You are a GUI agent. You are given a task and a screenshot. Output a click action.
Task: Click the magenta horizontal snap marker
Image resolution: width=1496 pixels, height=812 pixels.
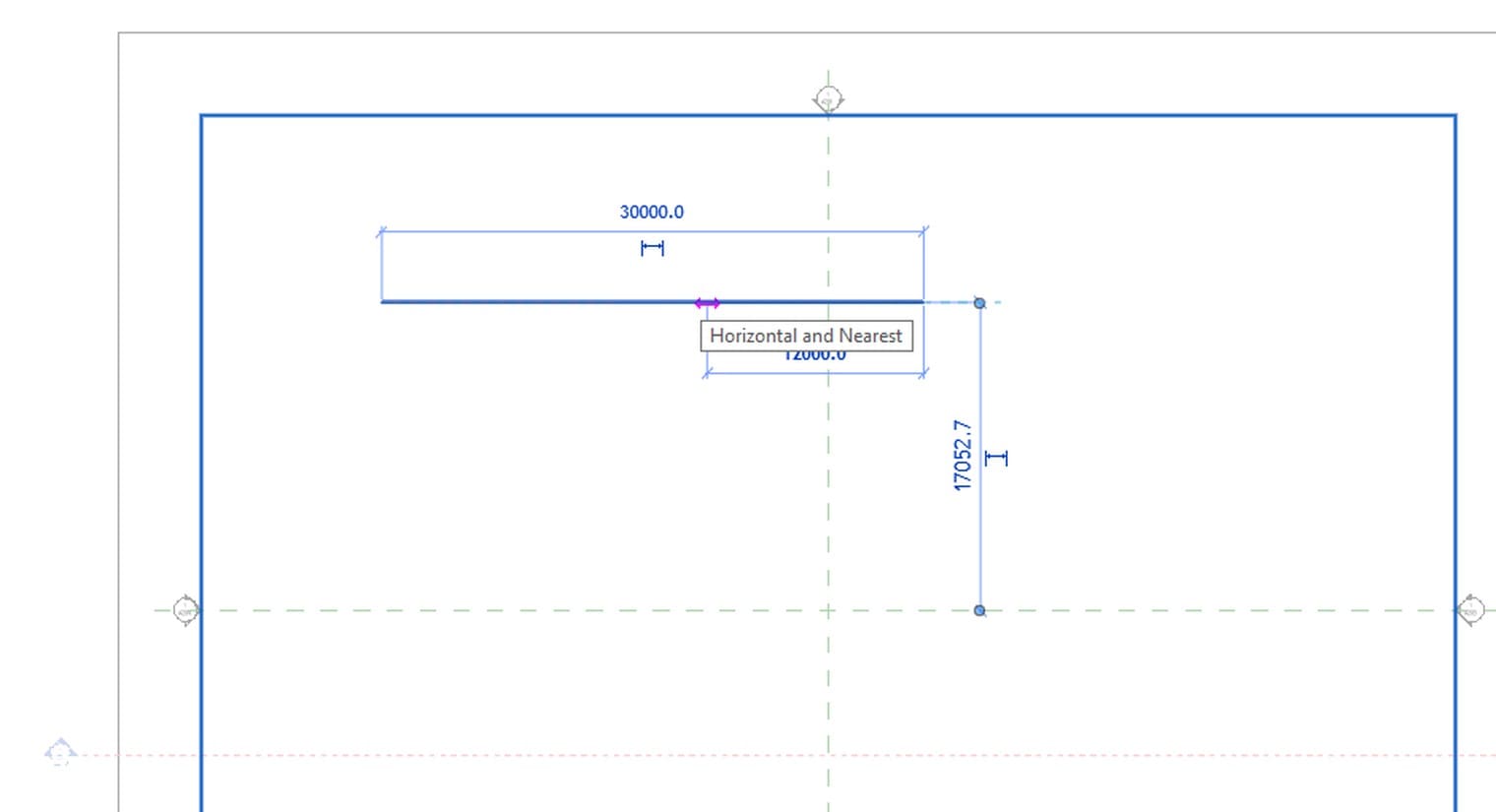(707, 303)
